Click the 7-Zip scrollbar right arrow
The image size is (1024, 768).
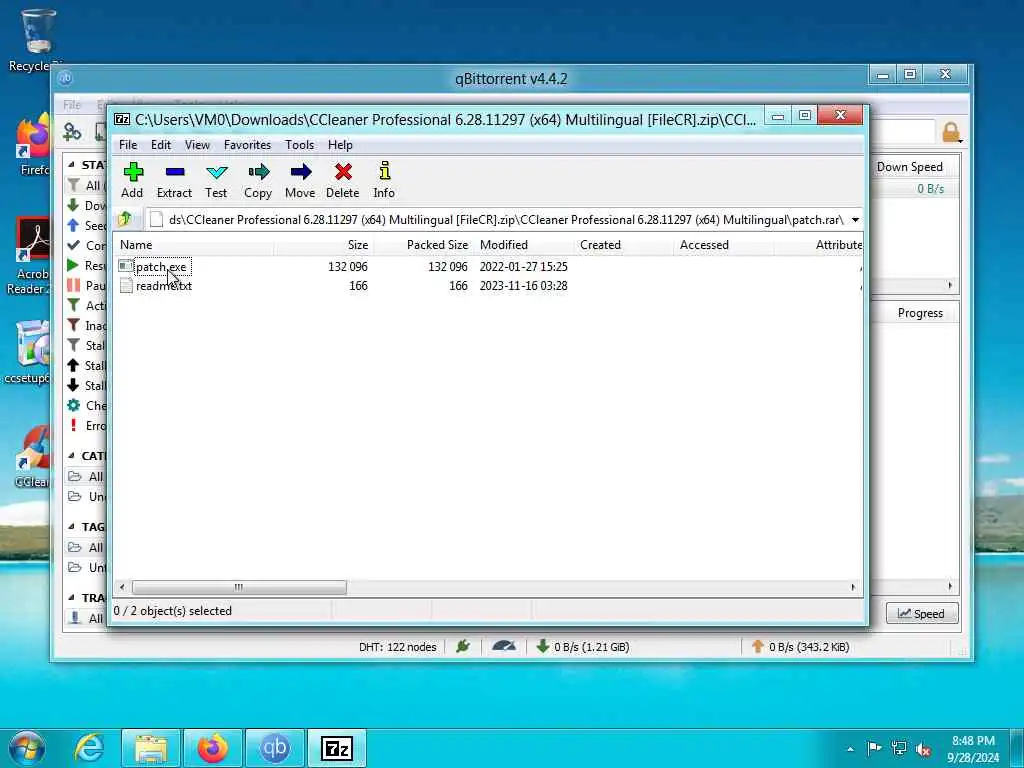point(853,587)
